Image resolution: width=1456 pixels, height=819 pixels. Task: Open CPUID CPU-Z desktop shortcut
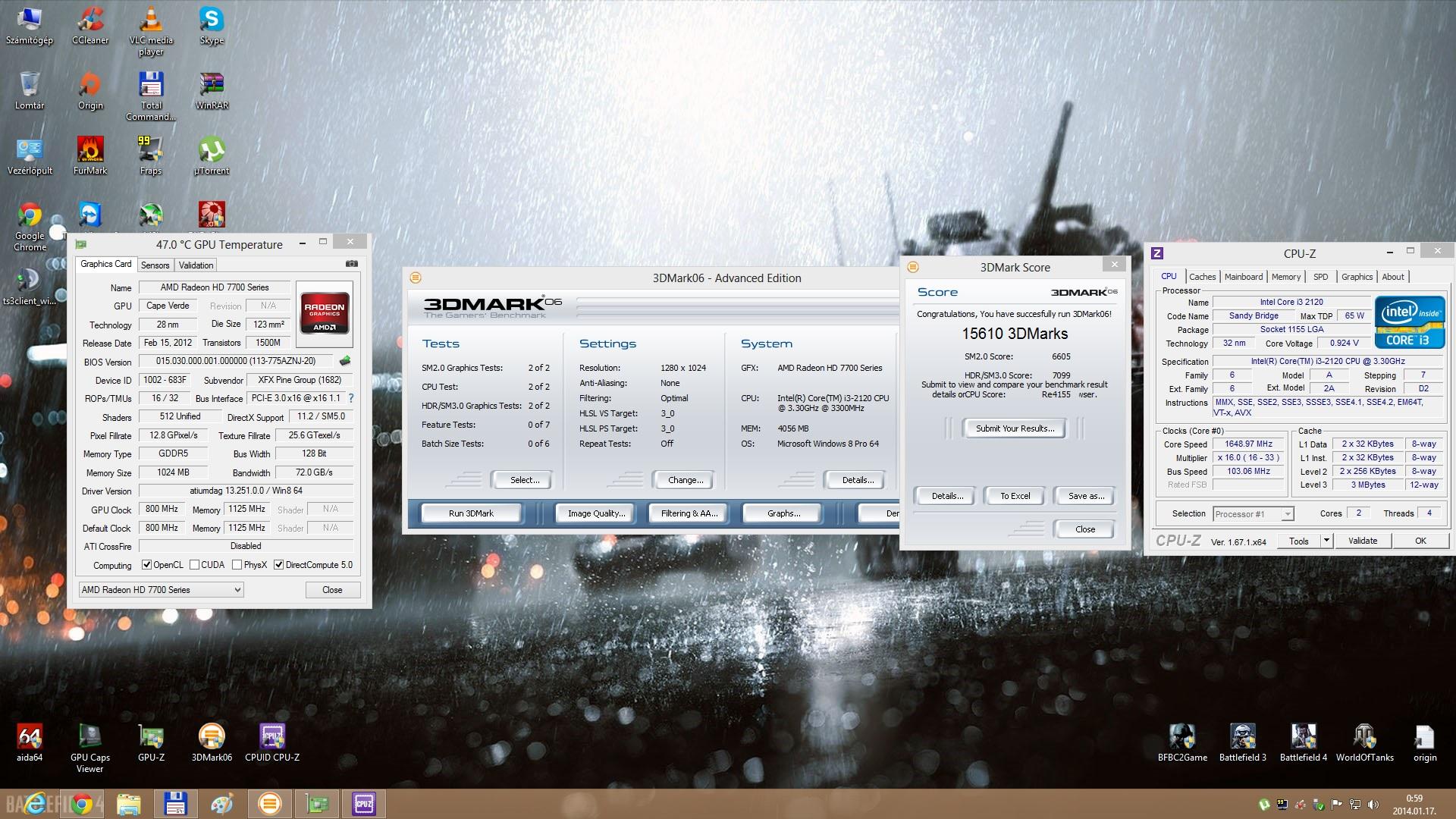pyautogui.click(x=272, y=742)
